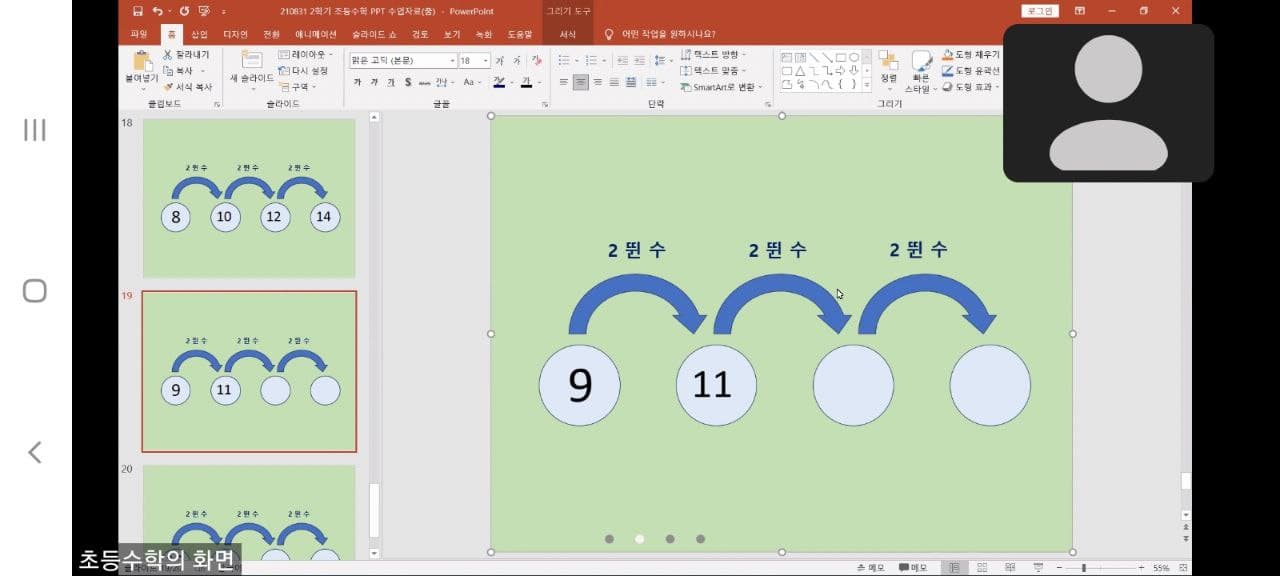Open ribbon display options
Viewport: 1280px width, 576px height.
1080,11
